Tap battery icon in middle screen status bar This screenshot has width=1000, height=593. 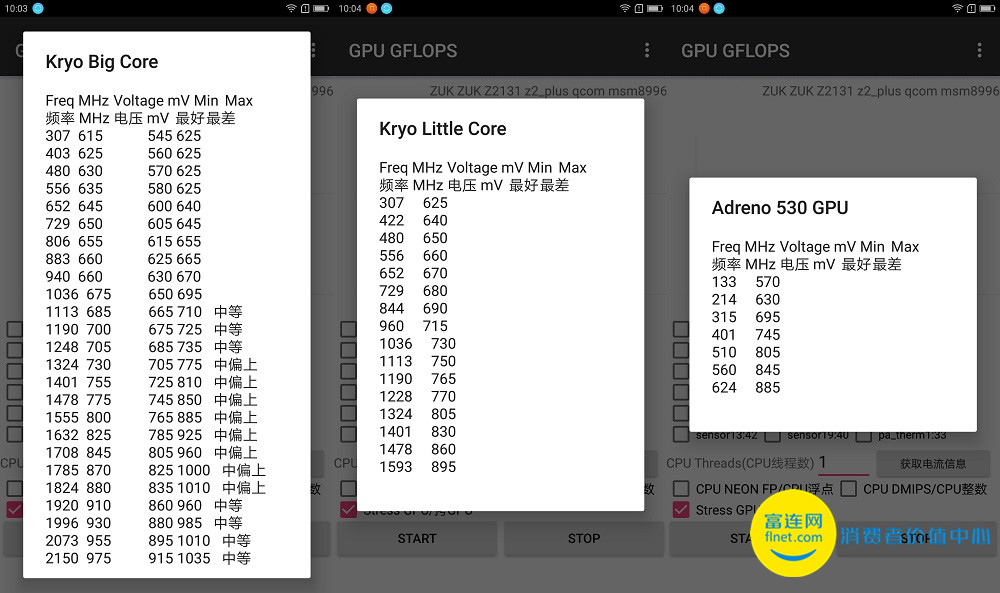coord(654,8)
